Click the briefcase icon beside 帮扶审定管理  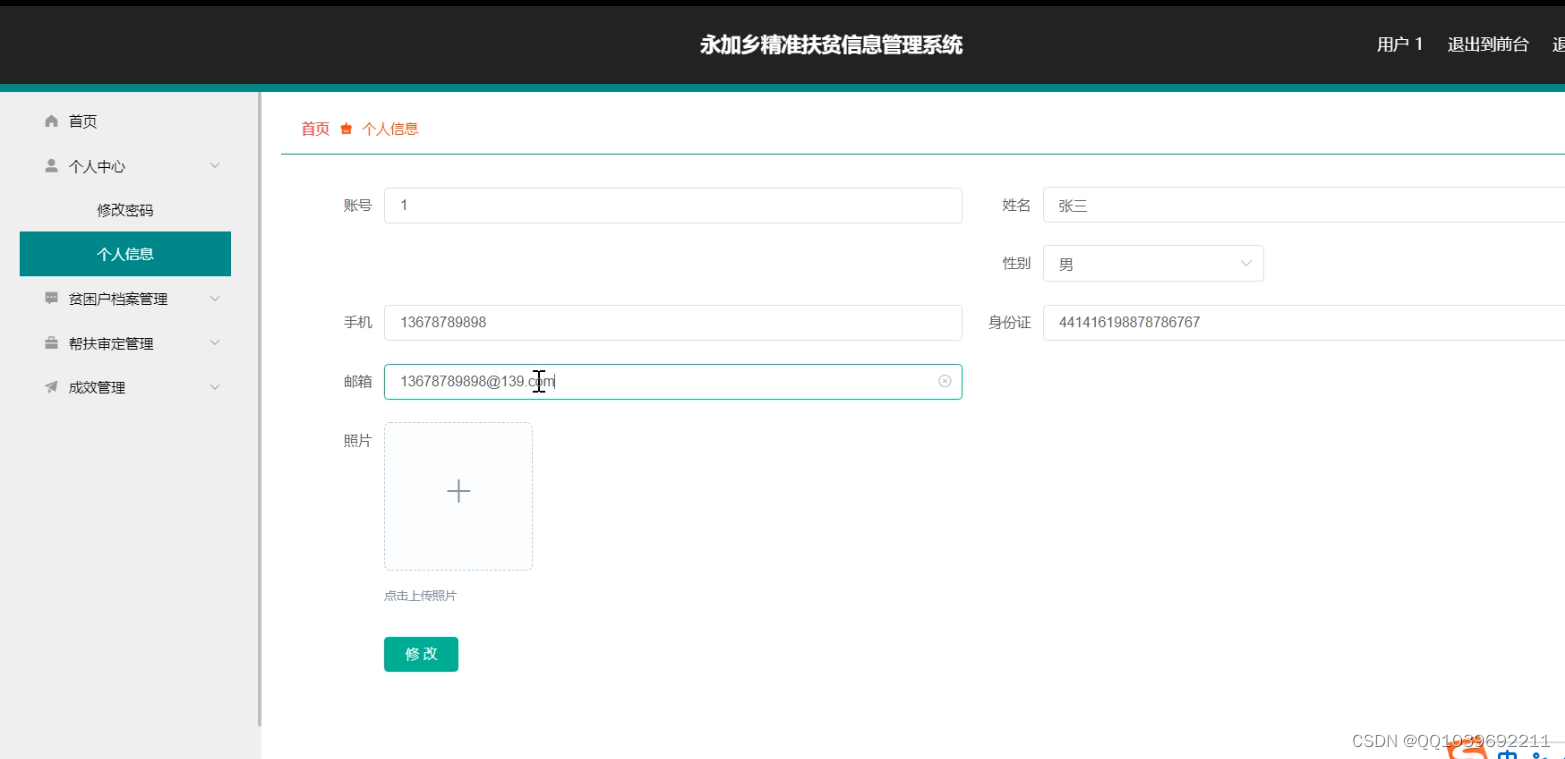coord(52,343)
